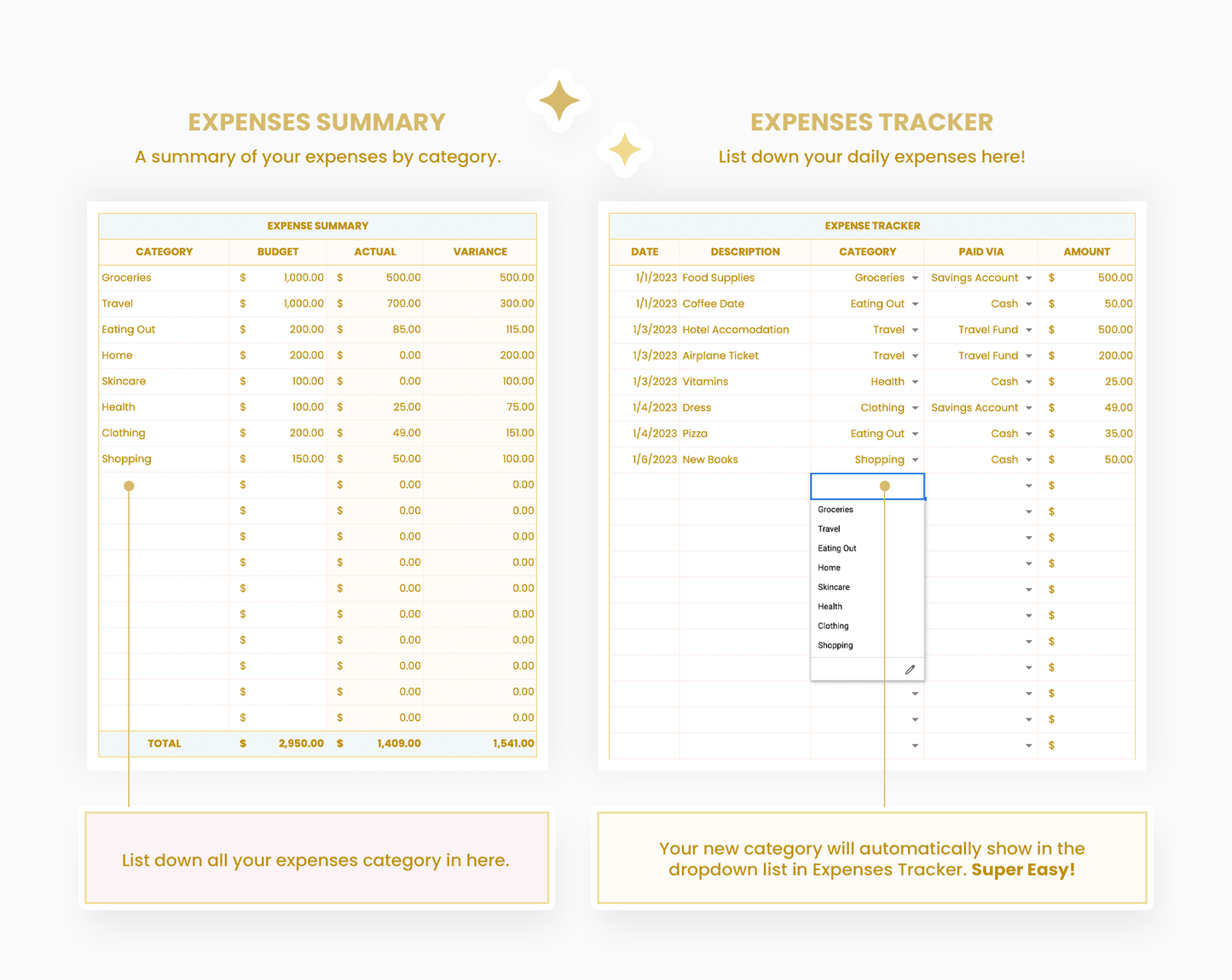Expand Category dropdown for New Books row
The height and width of the screenshot is (980, 1232).
pos(915,460)
